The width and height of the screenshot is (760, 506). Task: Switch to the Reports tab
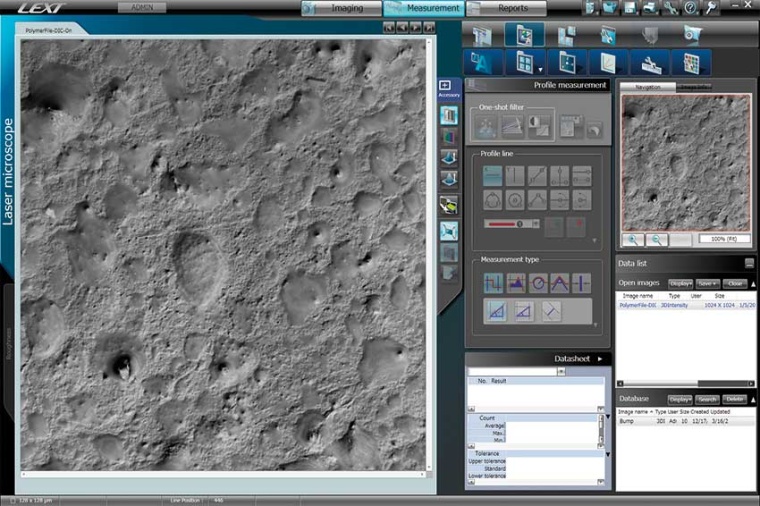[507, 8]
